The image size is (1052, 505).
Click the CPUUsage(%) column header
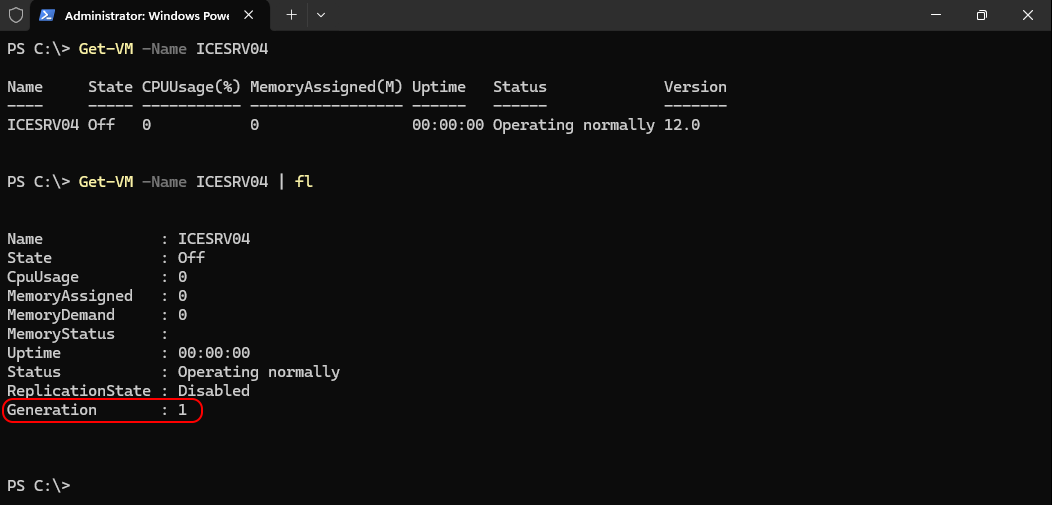pos(191,87)
